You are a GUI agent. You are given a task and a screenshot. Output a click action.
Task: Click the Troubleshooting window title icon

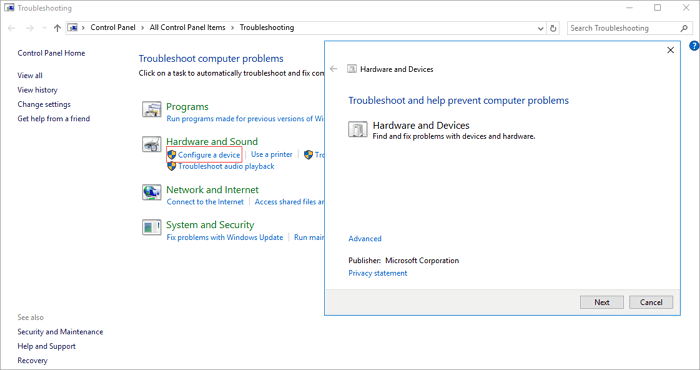[9, 8]
